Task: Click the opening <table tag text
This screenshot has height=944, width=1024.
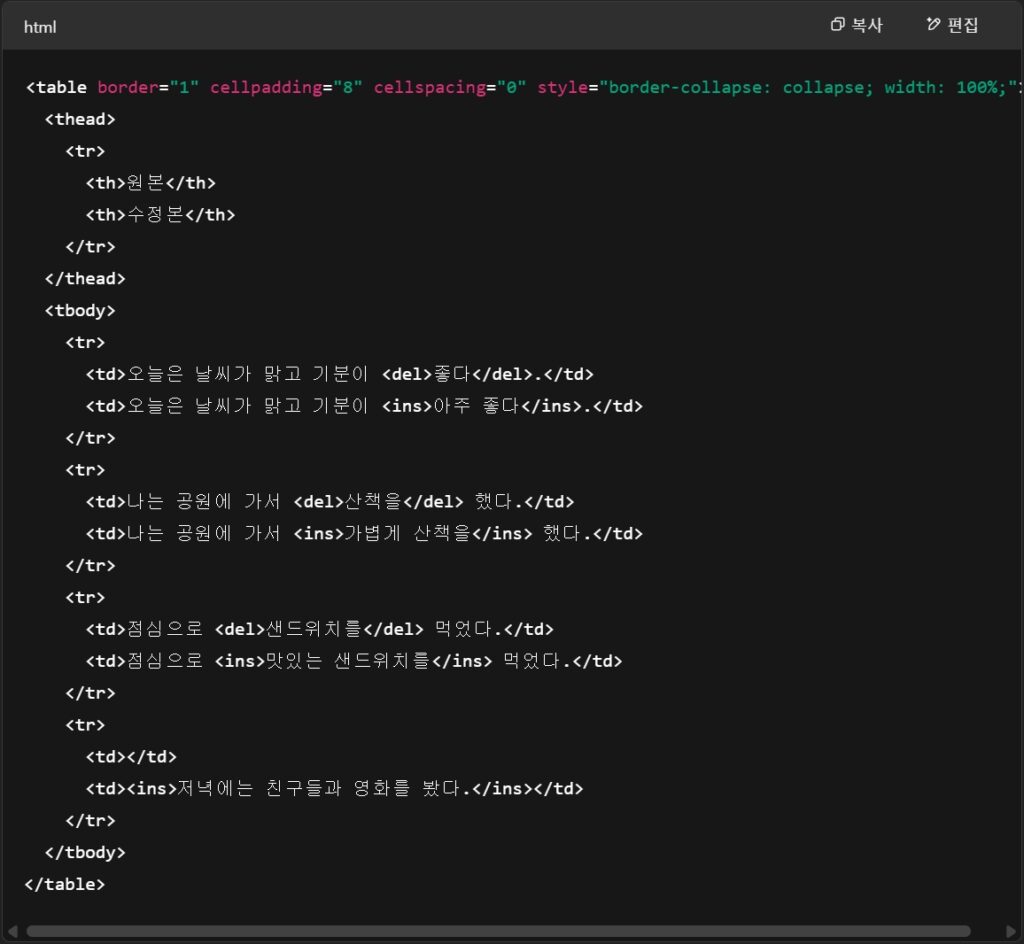Action: tap(56, 87)
